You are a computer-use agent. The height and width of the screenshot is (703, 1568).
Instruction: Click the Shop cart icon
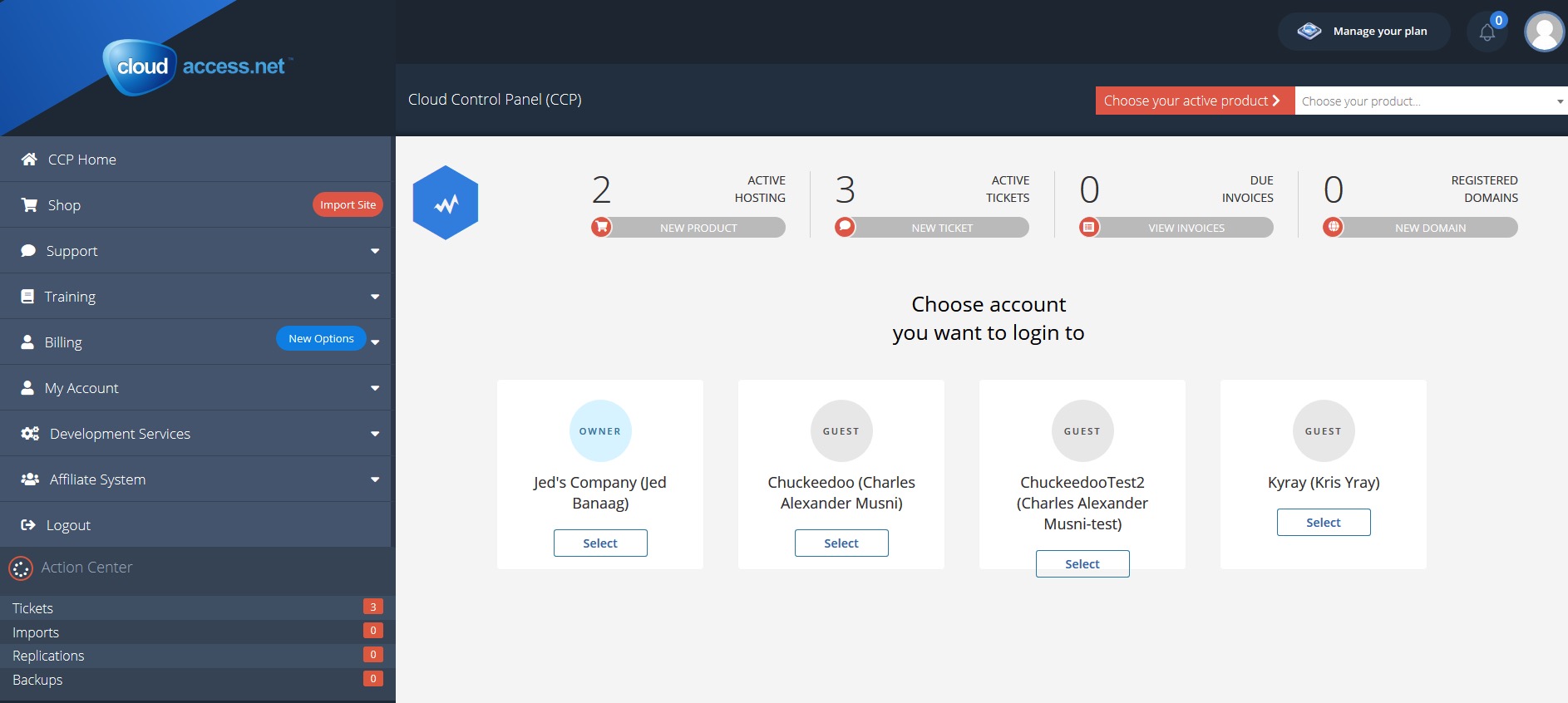coord(29,204)
